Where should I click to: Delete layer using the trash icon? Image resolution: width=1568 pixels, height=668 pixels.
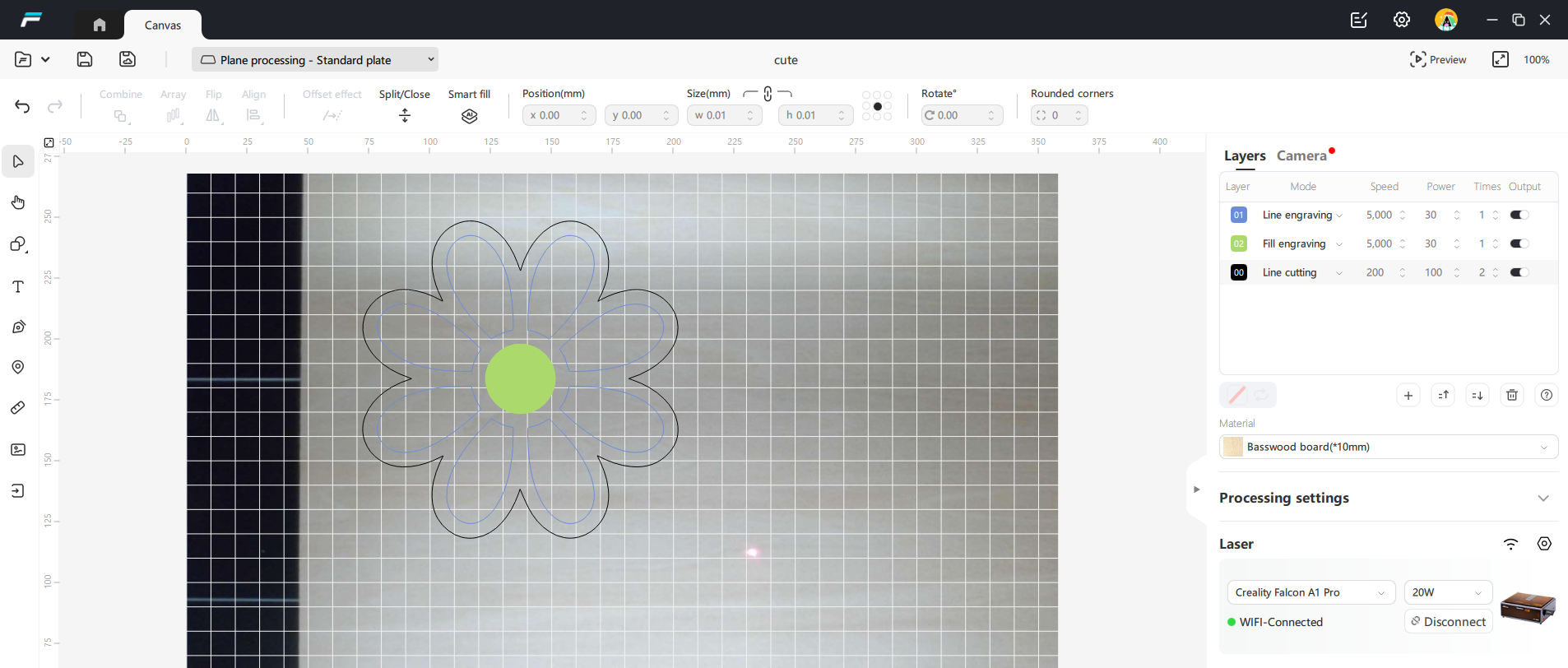pos(1511,396)
